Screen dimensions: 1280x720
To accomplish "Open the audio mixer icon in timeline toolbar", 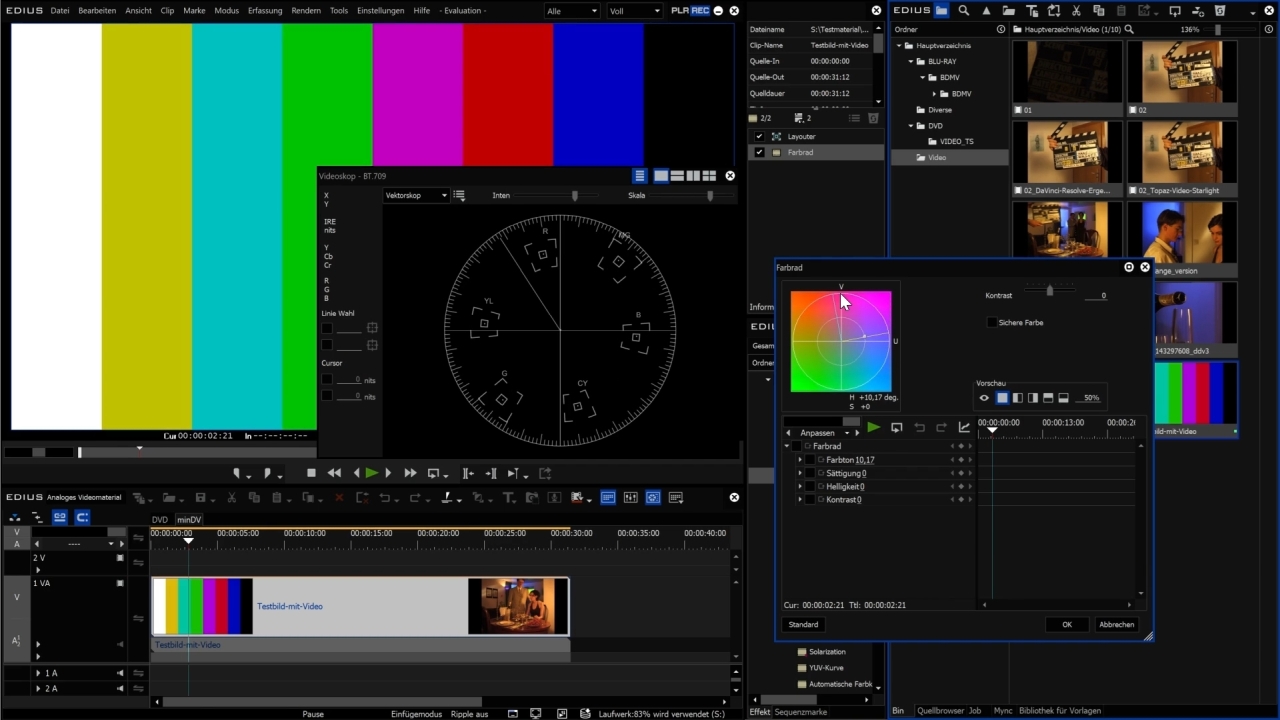I will tap(631, 498).
